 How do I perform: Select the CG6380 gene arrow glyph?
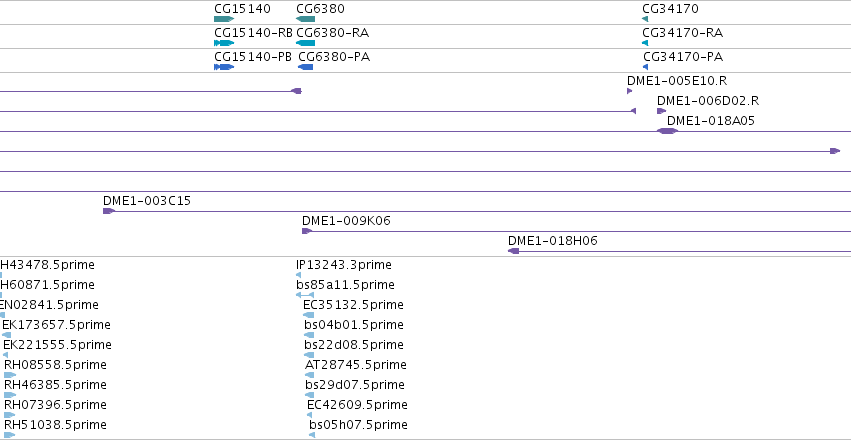click(x=306, y=19)
